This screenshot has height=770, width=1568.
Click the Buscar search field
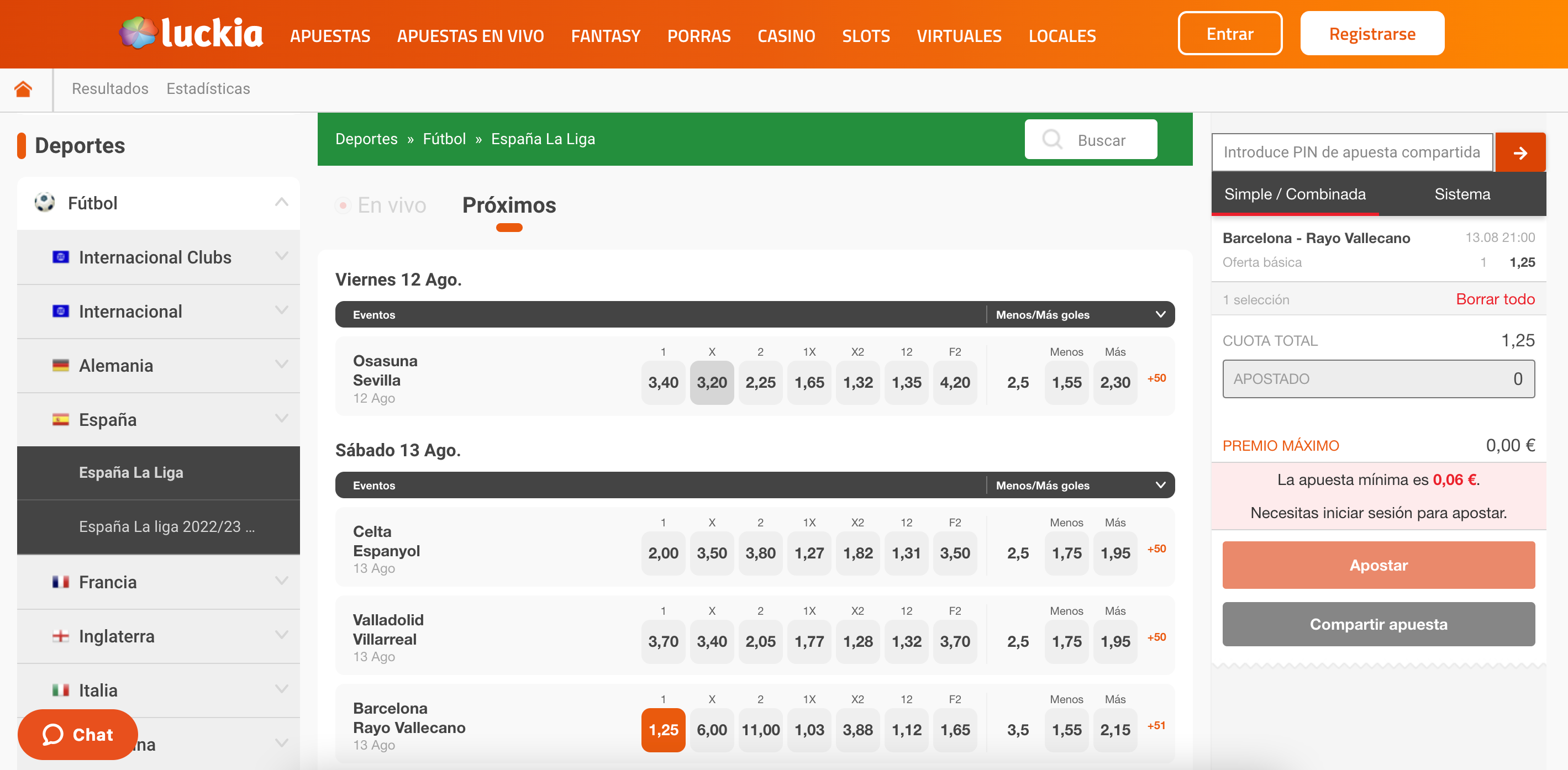click(1091, 139)
